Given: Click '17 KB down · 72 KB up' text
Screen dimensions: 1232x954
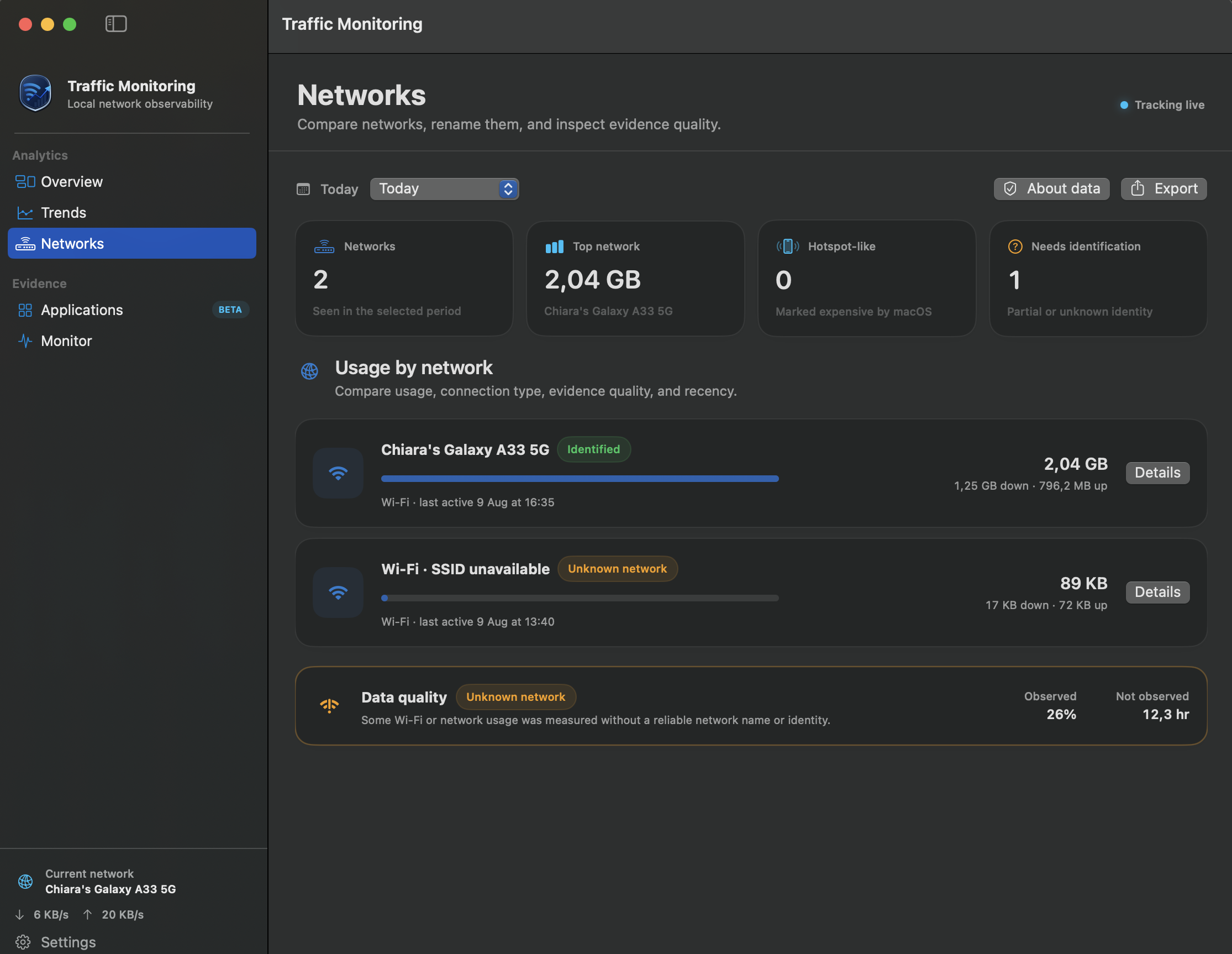Looking at the screenshot, I should [x=1046, y=605].
